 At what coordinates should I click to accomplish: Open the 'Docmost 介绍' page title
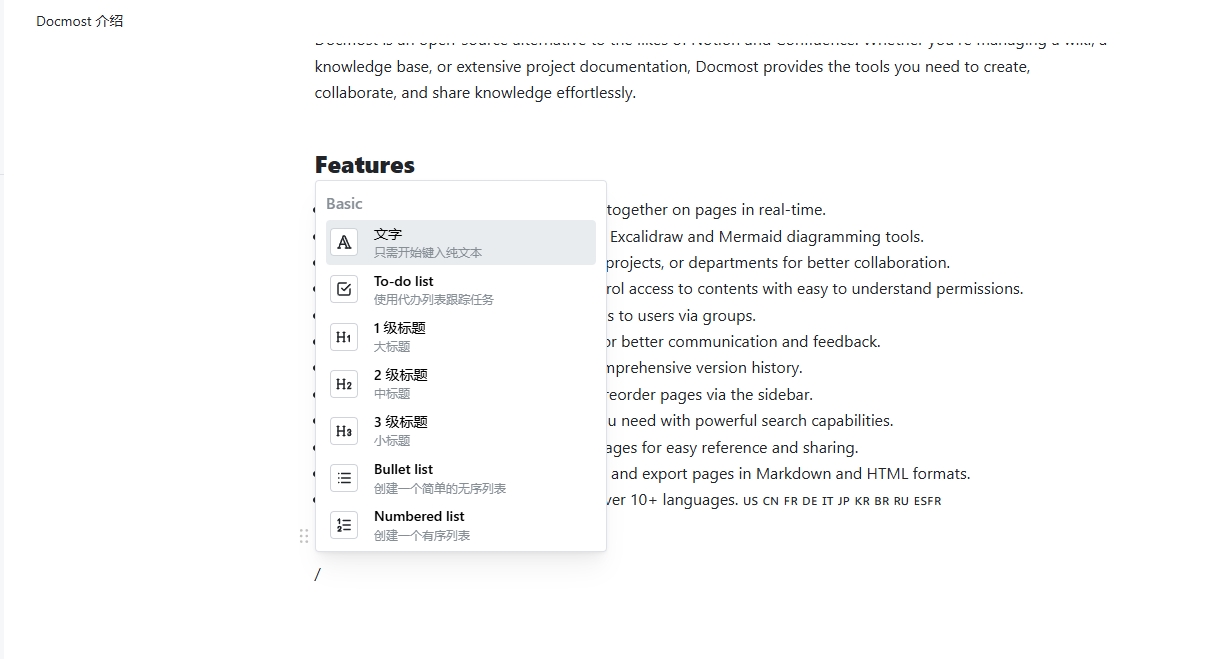point(80,21)
